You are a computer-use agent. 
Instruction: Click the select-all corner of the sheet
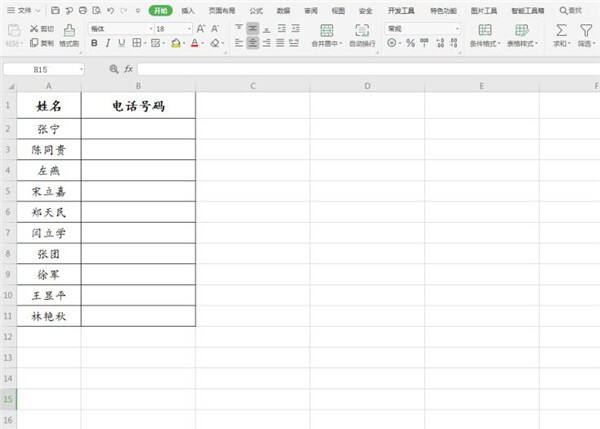tap(11, 86)
